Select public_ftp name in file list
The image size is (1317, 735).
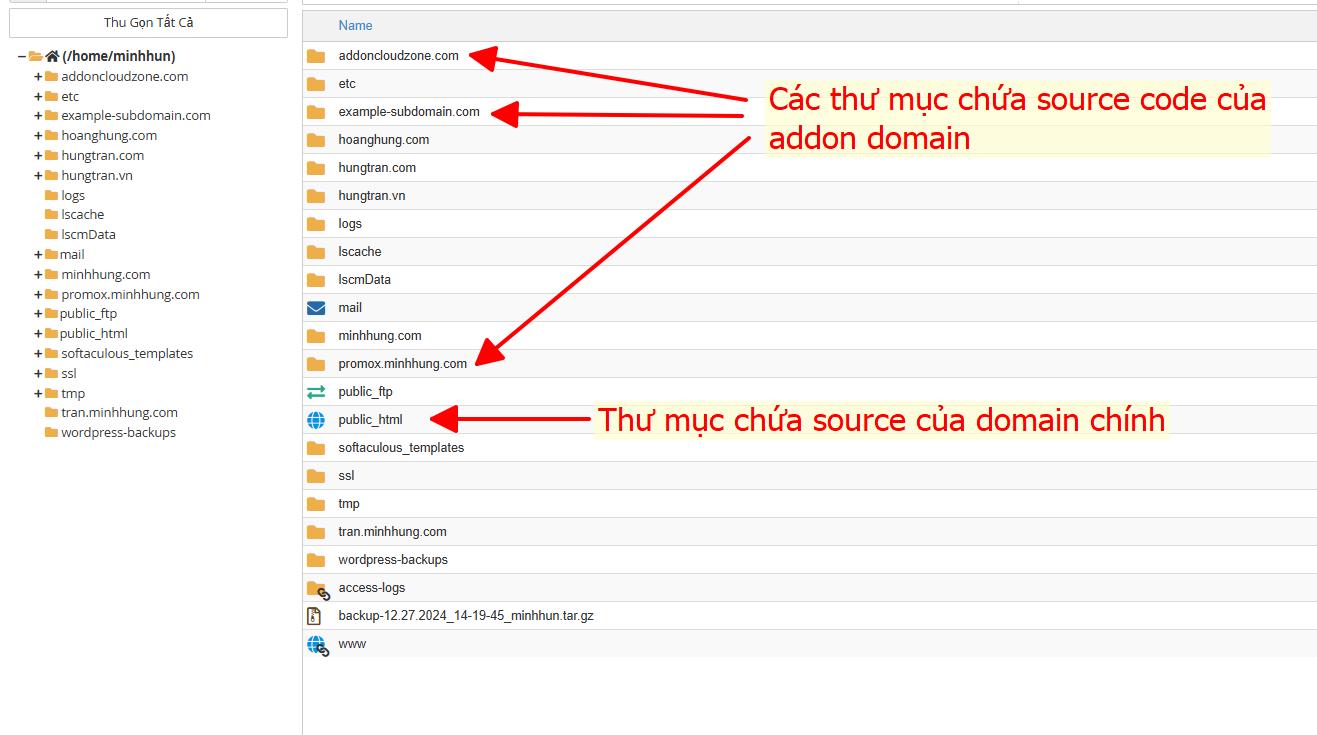tap(365, 392)
